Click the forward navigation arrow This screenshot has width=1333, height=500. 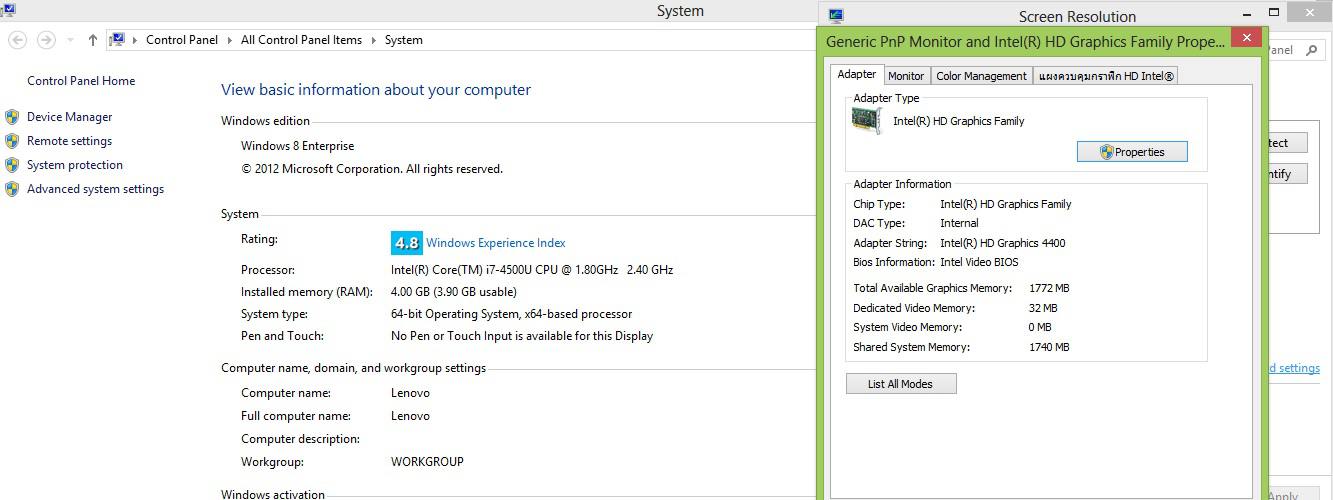click(x=46, y=40)
